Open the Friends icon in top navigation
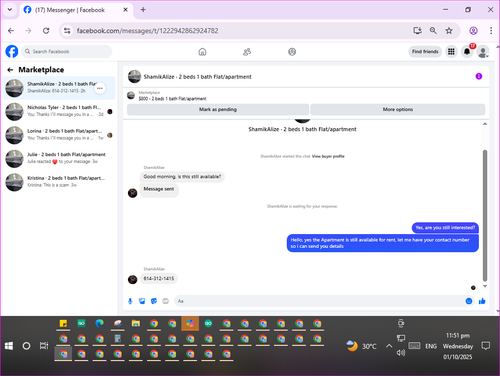 (x=247, y=52)
